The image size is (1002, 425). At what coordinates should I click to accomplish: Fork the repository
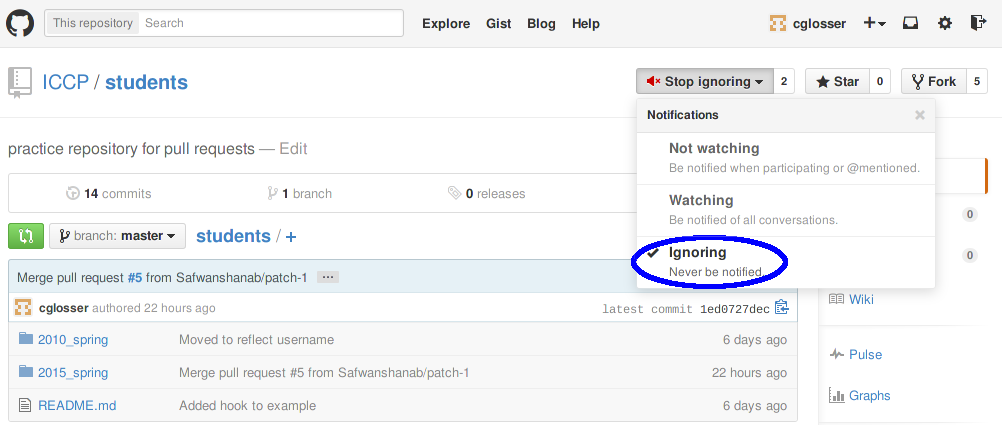click(x=934, y=81)
